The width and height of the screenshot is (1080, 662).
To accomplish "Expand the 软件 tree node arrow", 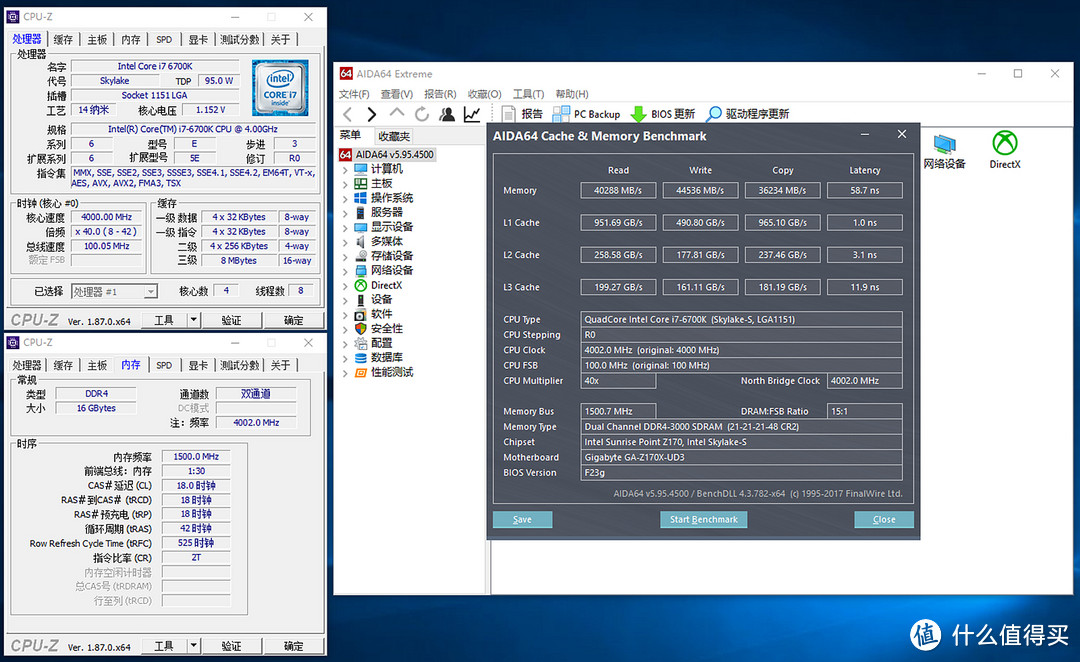I will tap(345, 314).
